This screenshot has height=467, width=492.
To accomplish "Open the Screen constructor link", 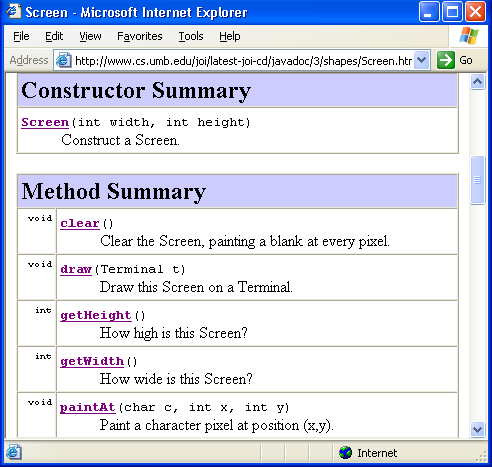I will (45, 122).
